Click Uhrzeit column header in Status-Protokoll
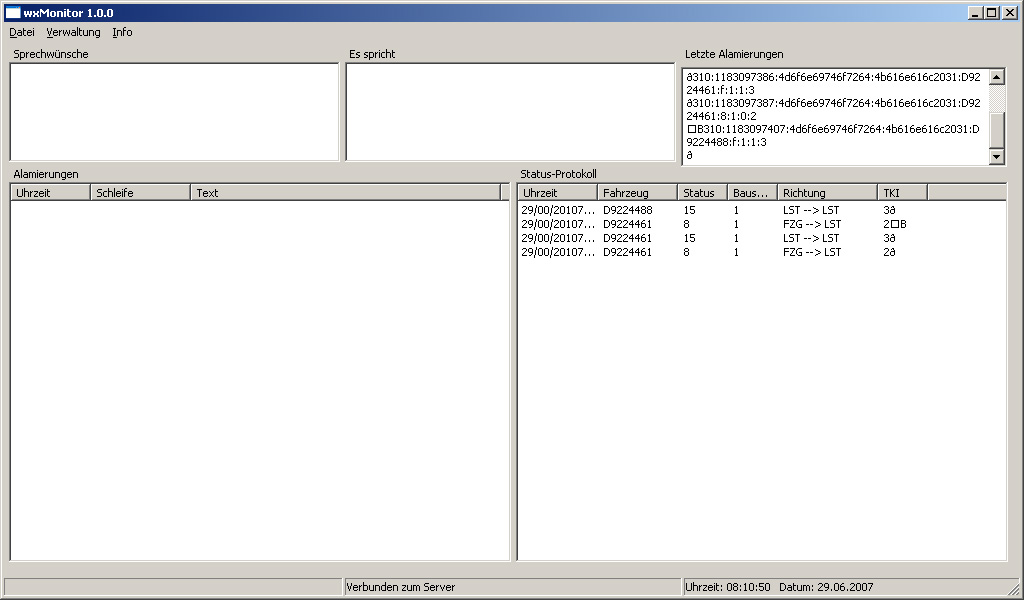The height and width of the screenshot is (600, 1024). coord(557,193)
